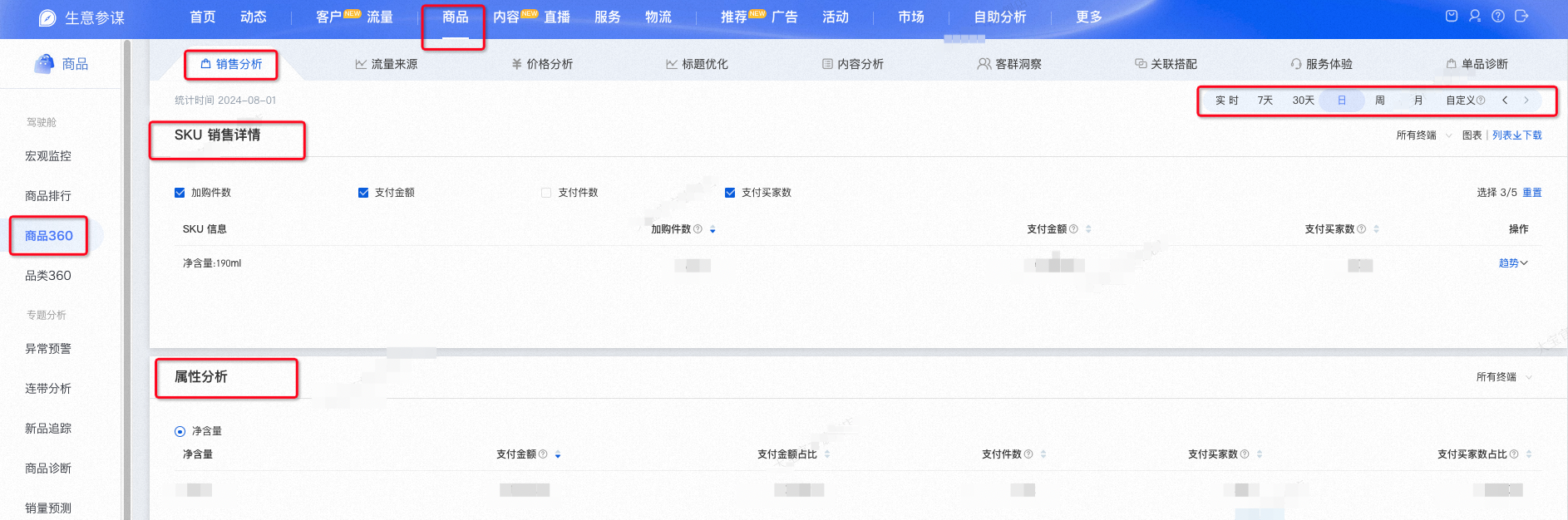Open the 销售分析 tab
The height and width of the screenshot is (520, 1568).
pos(231,64)
